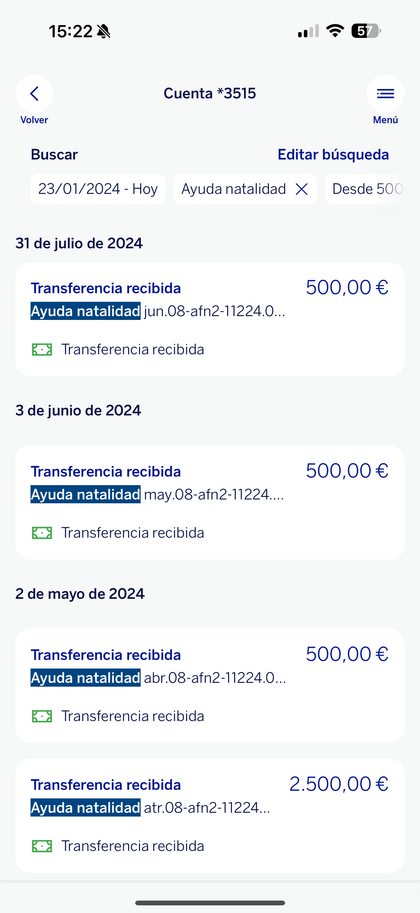Image resolution: width=420 pixels, height=913 pixels.
Task: Tap the Cuenta *3515 title
Action: pyautogui.click(x=210, y=93)
